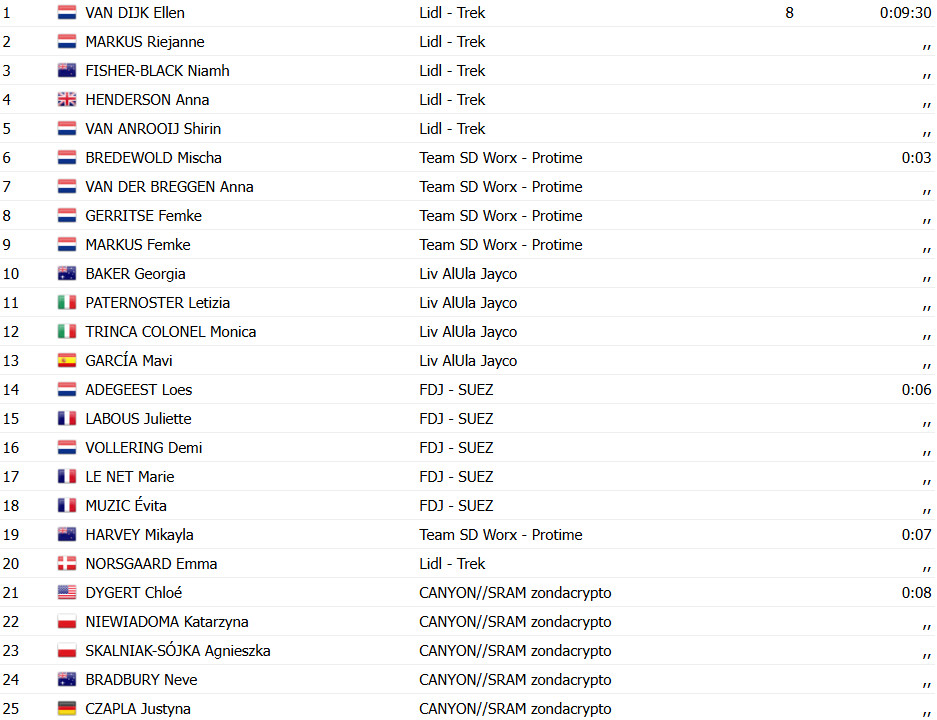Viewport: 937px width, 720px height.
Task: Open Lidl - Trek team for NORSGAARD Emma
Action: [452, 563]
